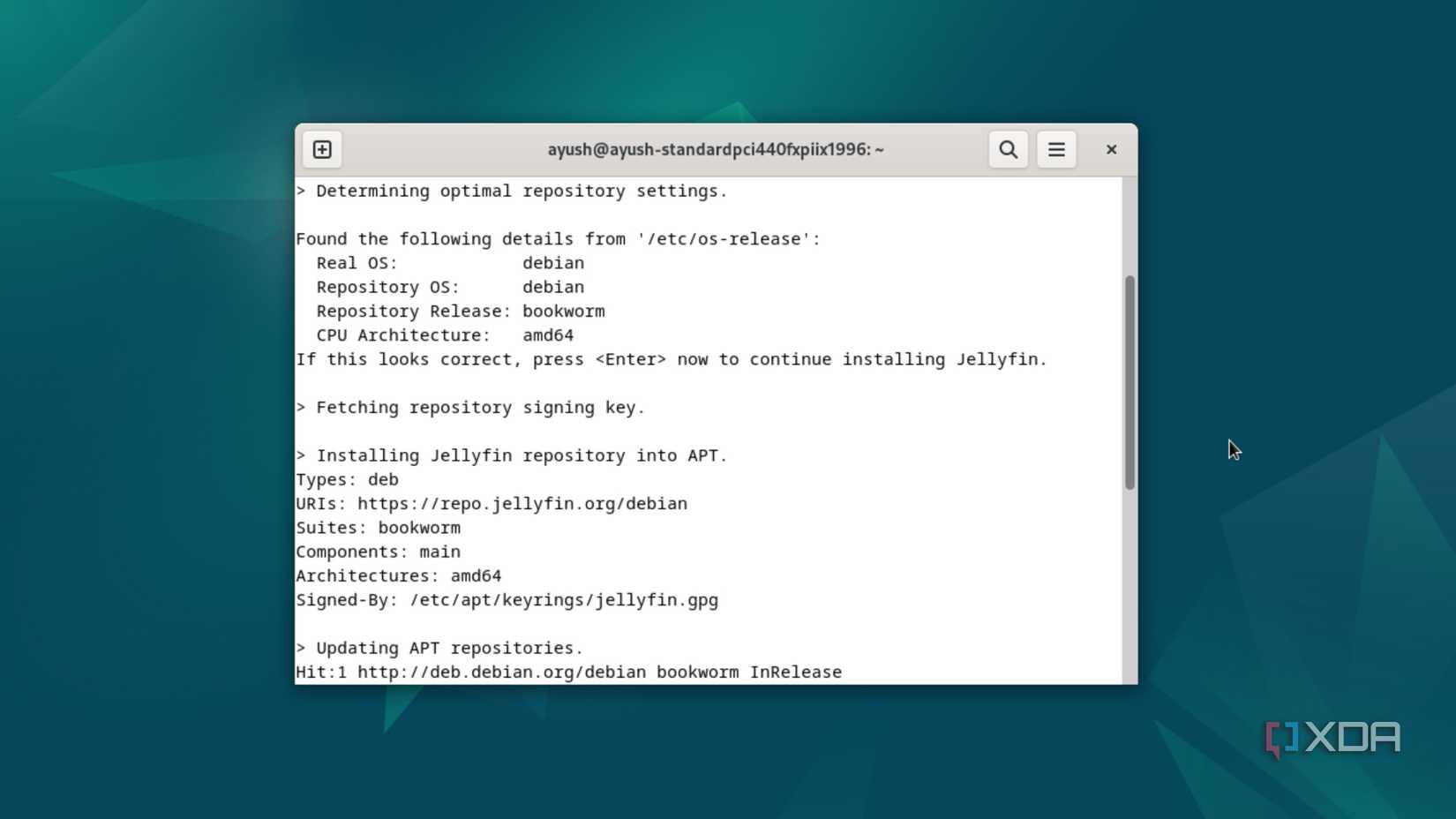Open the hamburger main menu
This screenshot has height=819, width=1456.
pos(1056,149)
